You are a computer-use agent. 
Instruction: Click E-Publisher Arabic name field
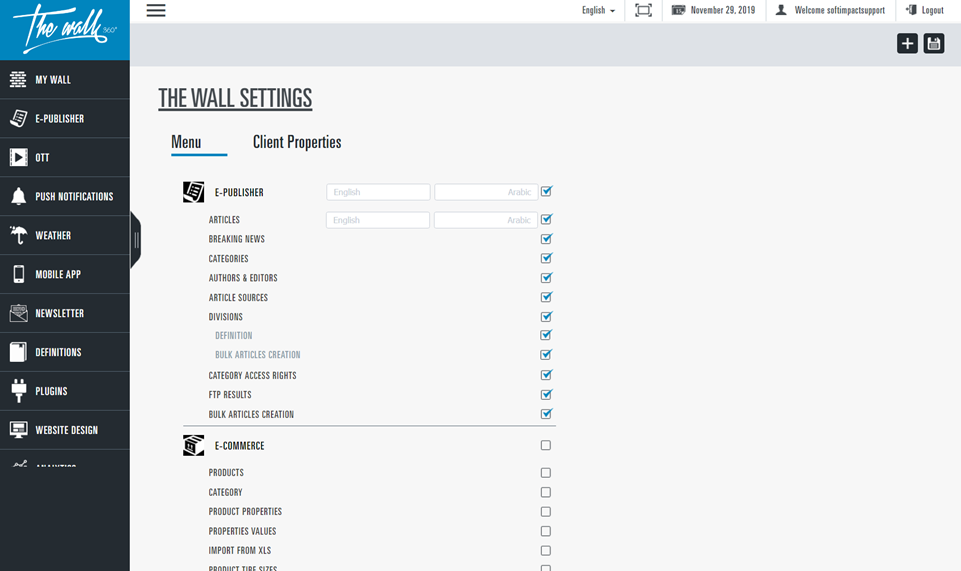pyautogui.click(x=486, y=192)
